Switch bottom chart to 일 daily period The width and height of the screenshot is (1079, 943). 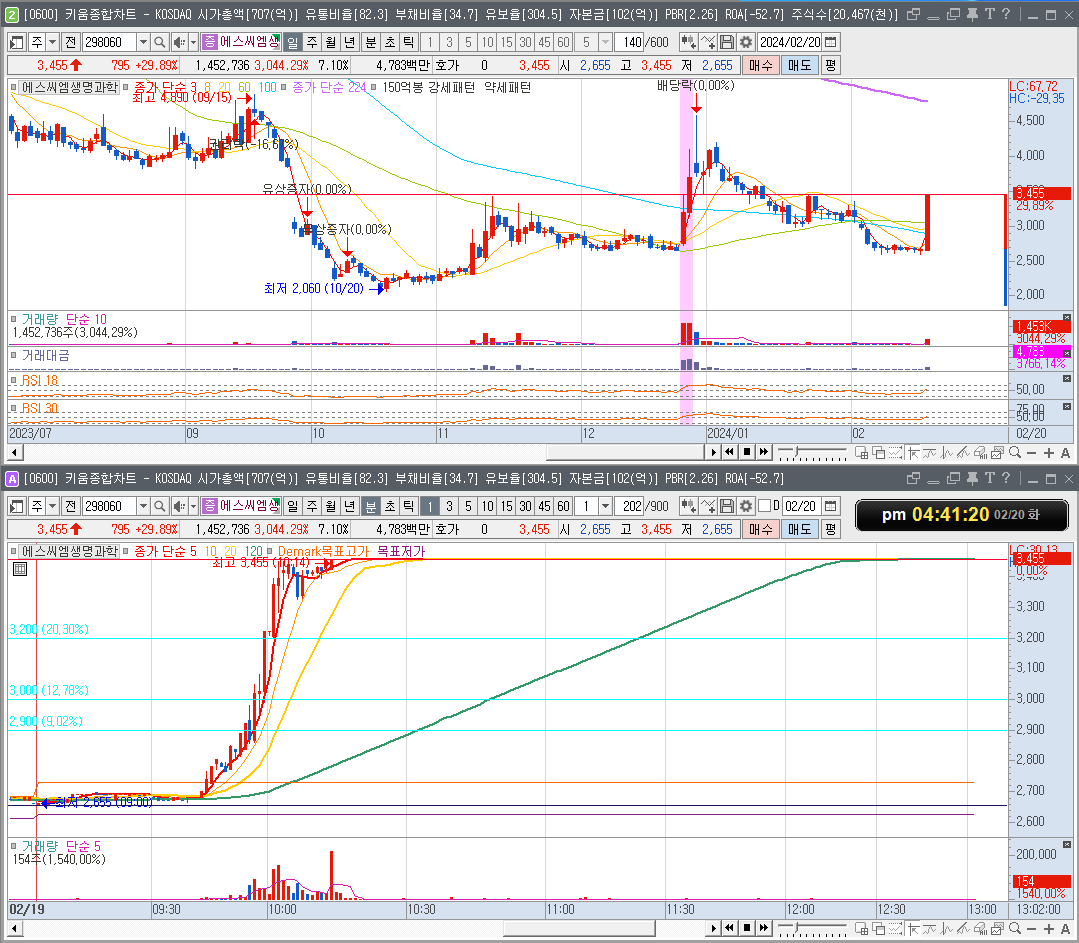tap(292, 507)
